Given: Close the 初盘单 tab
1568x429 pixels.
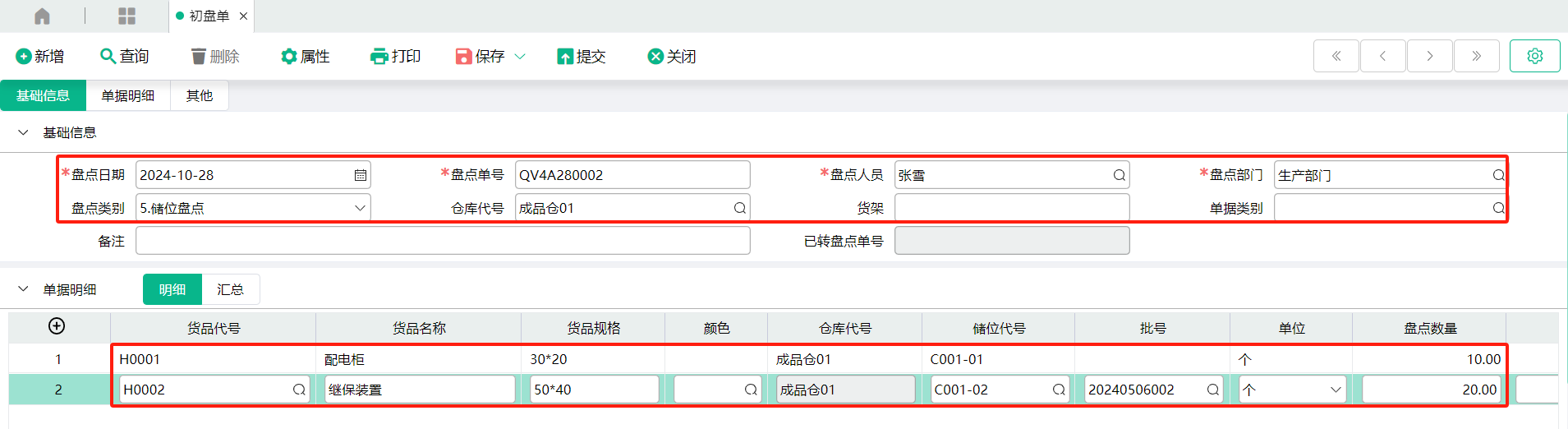Looking at the screenshot, I should 243,16.
